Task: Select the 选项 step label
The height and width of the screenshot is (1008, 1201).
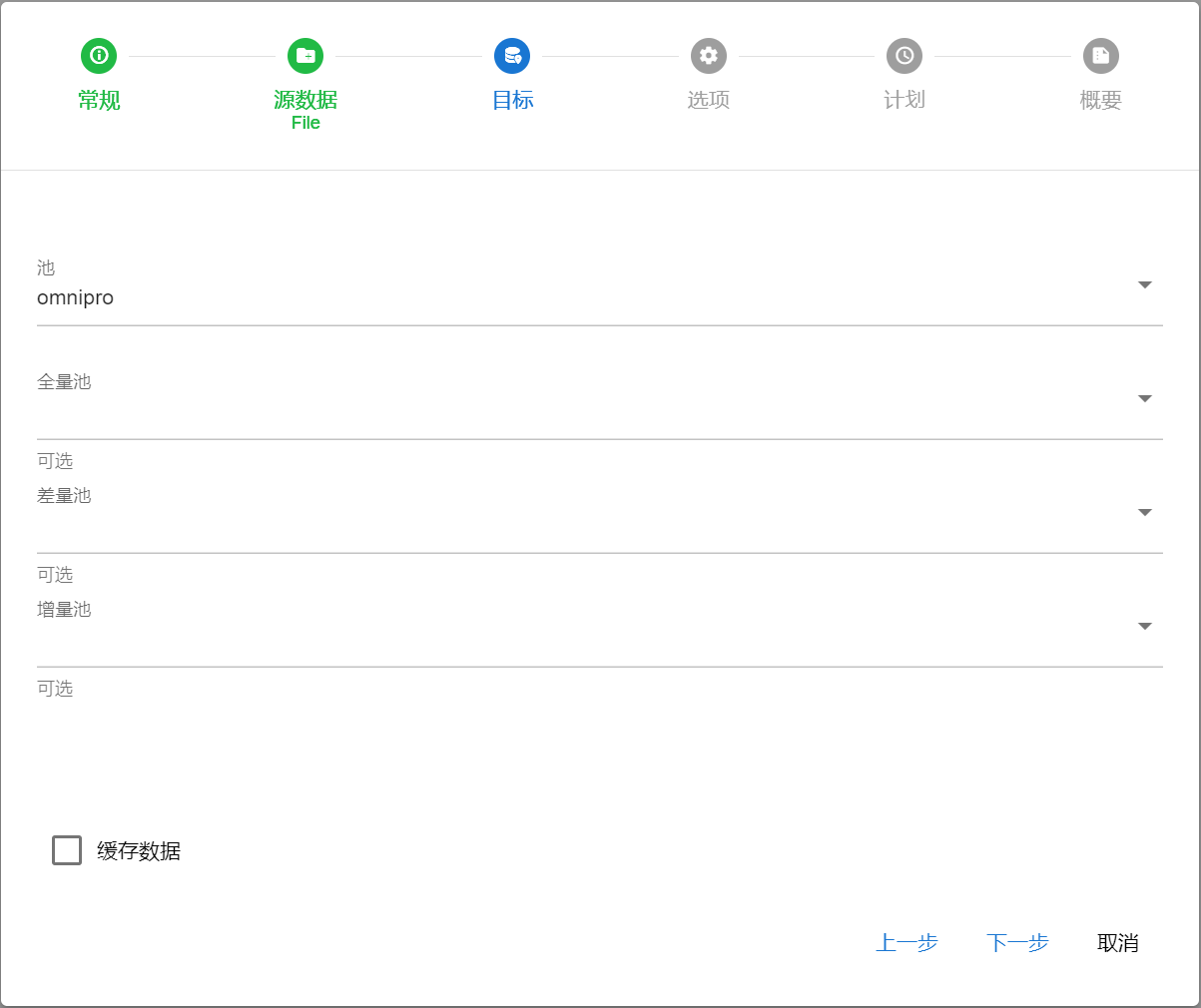Action: pyautogui.click(x=709, y=100)
